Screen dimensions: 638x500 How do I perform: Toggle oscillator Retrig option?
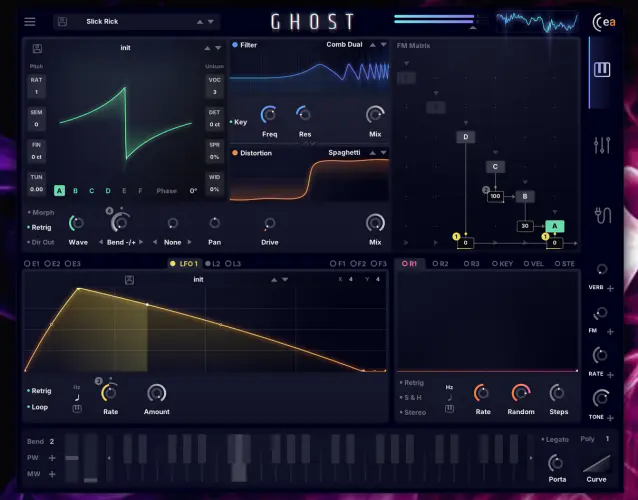(x=39, y=227)
